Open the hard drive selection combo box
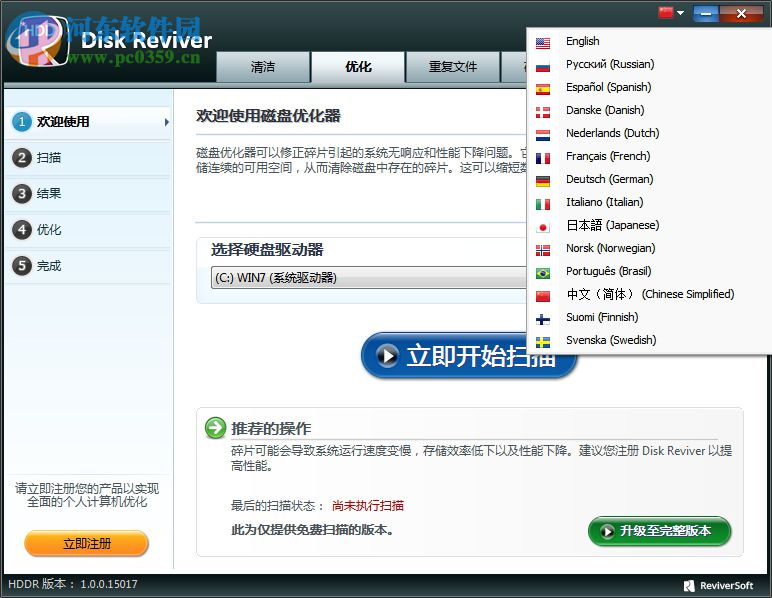The image size is (772, 598). [369, 278]
